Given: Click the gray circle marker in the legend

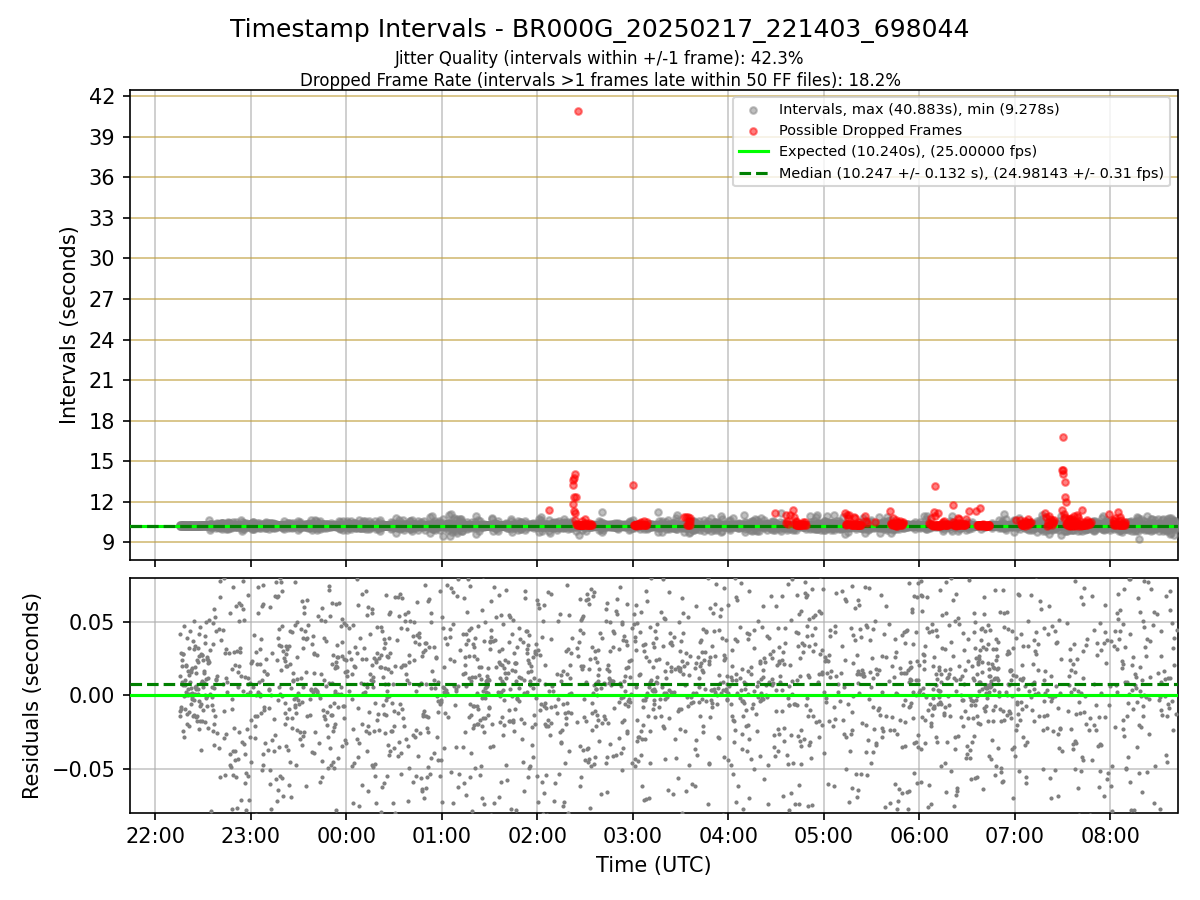Looking at the screenshot, I should (754, 110).
